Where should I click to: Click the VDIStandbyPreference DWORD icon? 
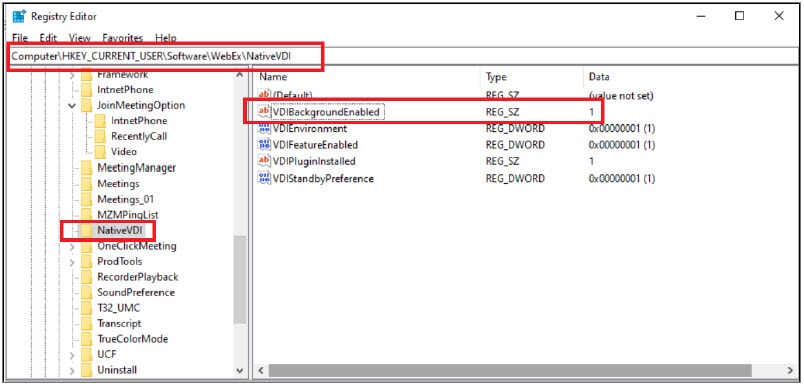tap(265, 178)
